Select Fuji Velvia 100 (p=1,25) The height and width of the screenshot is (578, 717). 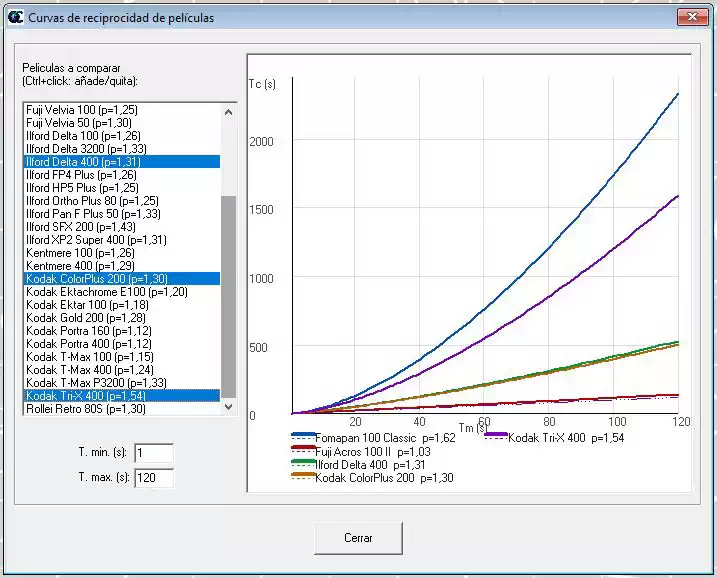(x=122, y=110)
